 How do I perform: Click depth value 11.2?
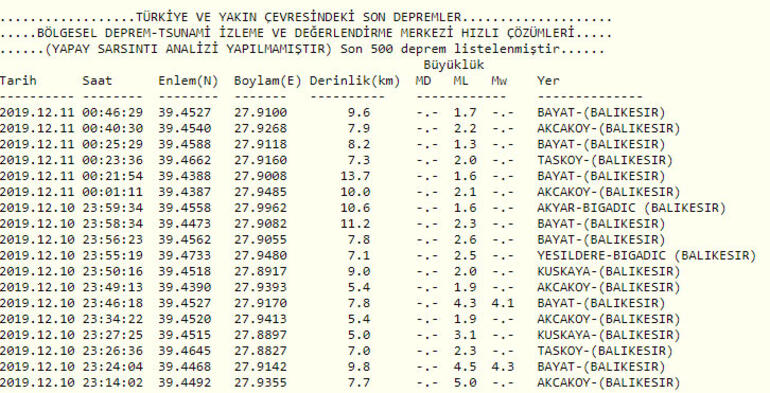click(355, 224)
